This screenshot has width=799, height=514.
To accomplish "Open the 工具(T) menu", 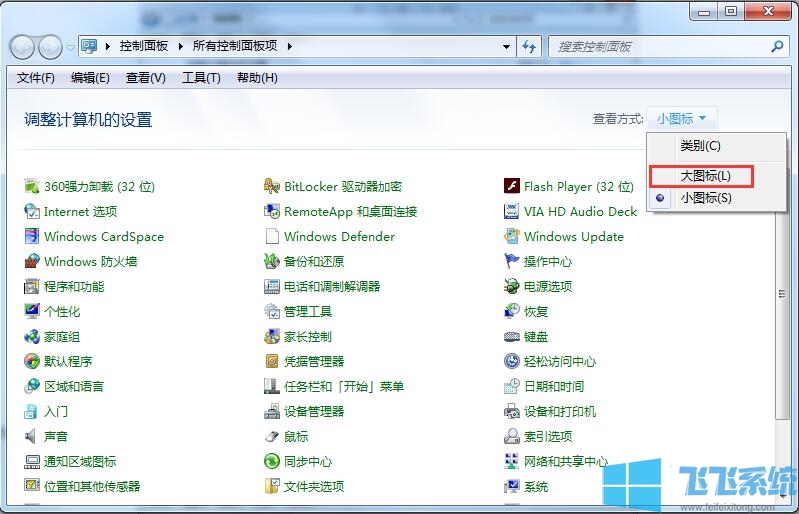I will coord(201,78).
